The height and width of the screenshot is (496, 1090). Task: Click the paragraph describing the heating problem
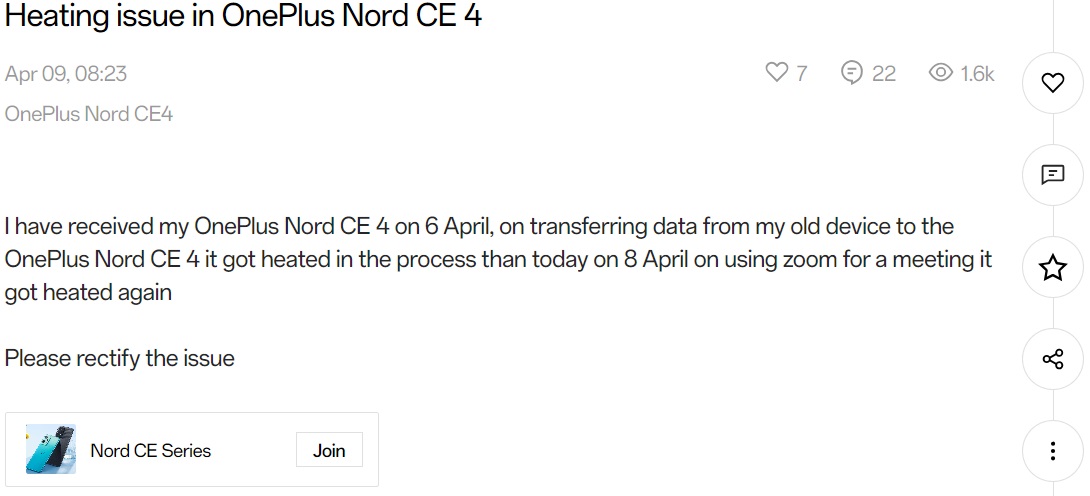coord(498,259)
